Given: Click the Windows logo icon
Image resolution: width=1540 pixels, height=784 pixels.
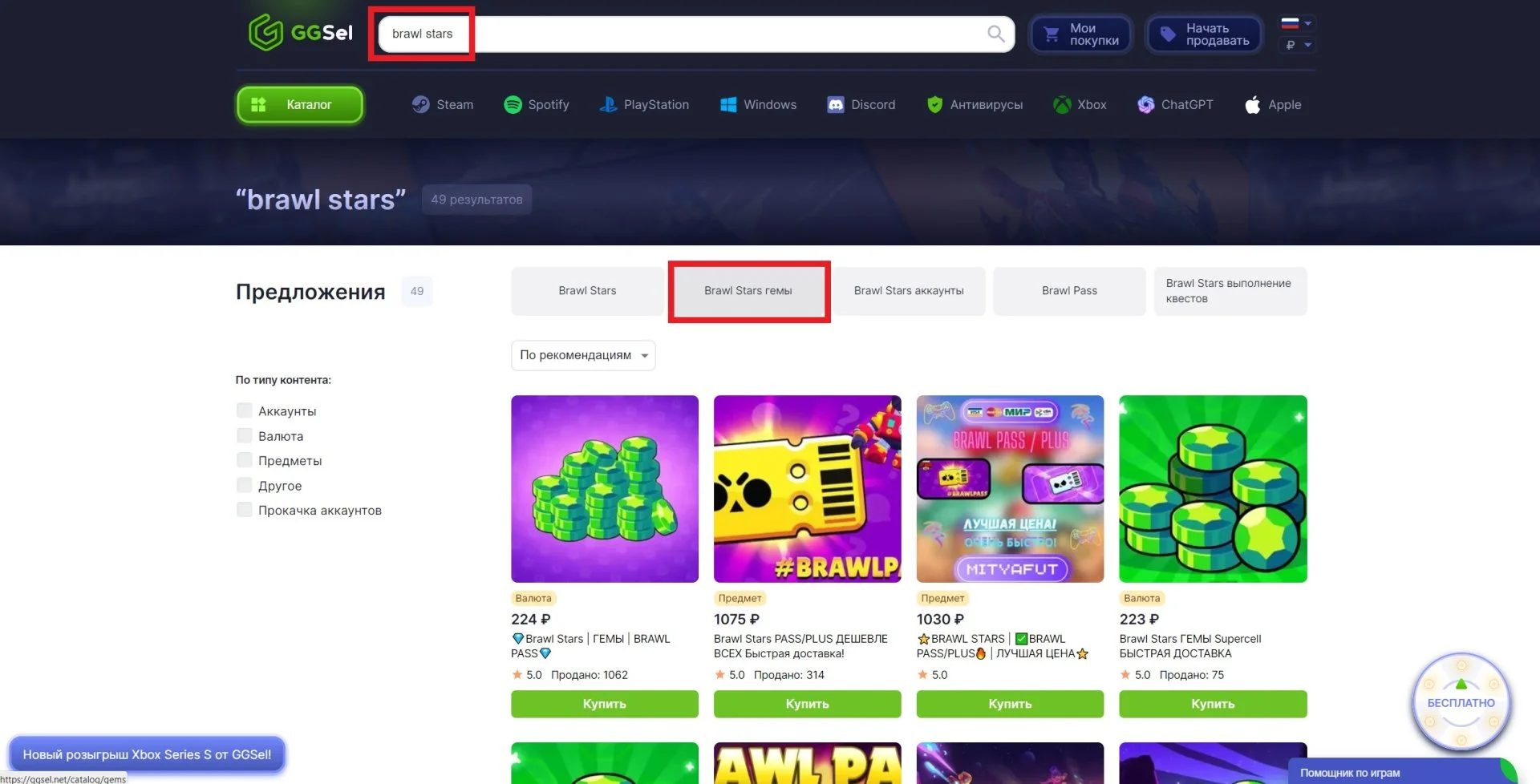Looking at the screenshot, I should [728, 105].
